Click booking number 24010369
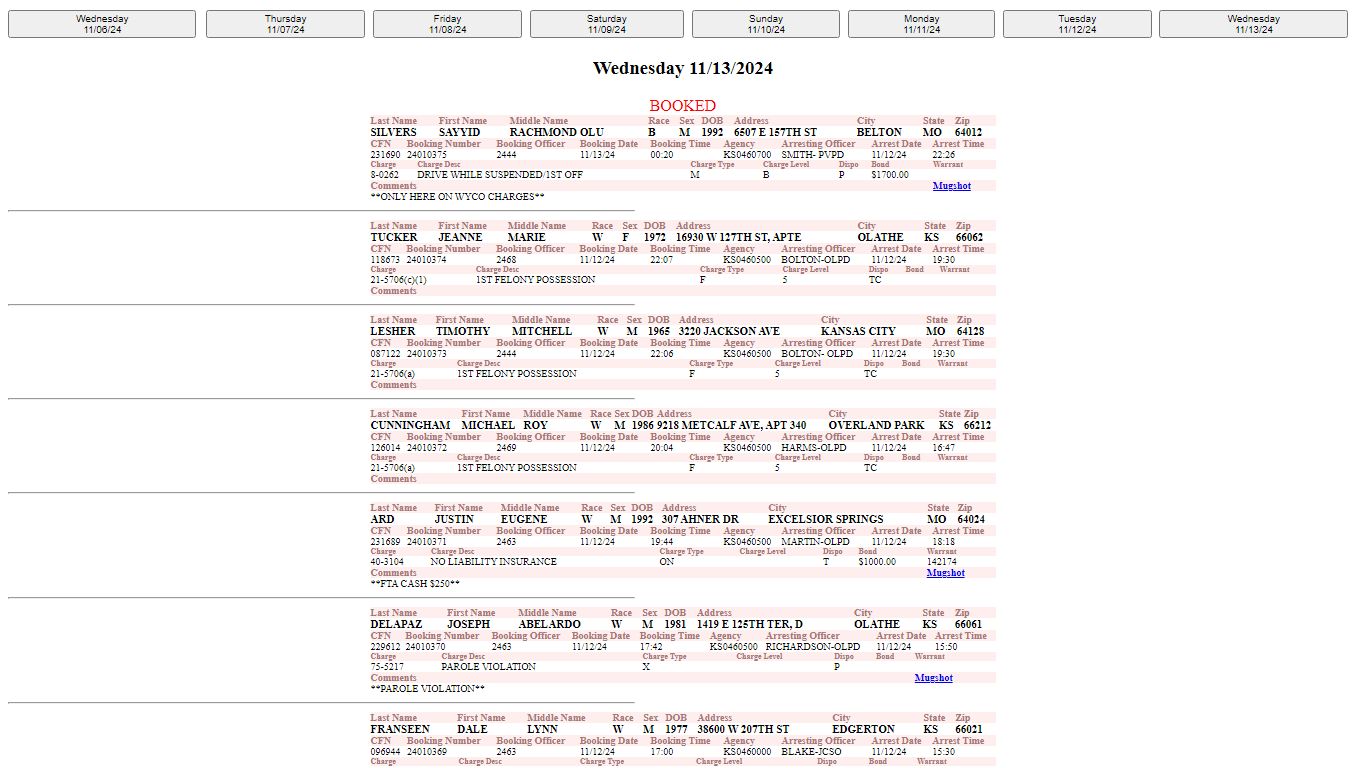1366x768 pixels. (427, 752)
